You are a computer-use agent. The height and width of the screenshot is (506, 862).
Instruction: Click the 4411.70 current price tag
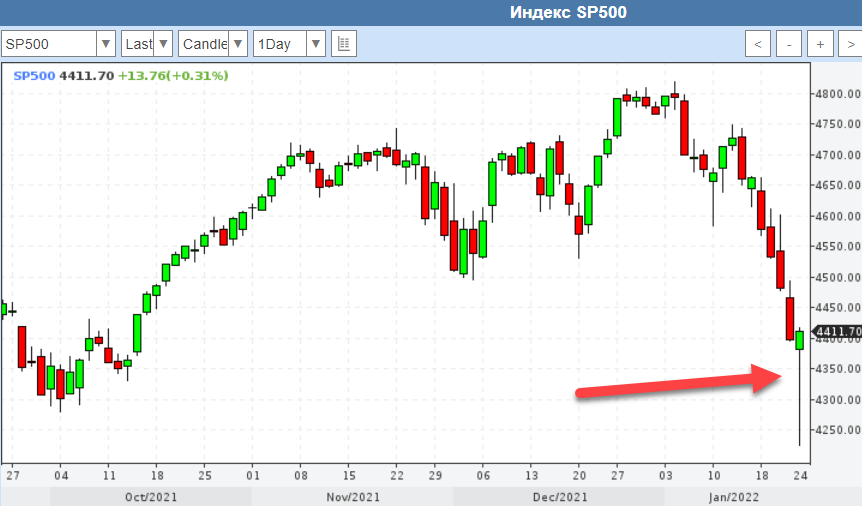pos(838,332)
